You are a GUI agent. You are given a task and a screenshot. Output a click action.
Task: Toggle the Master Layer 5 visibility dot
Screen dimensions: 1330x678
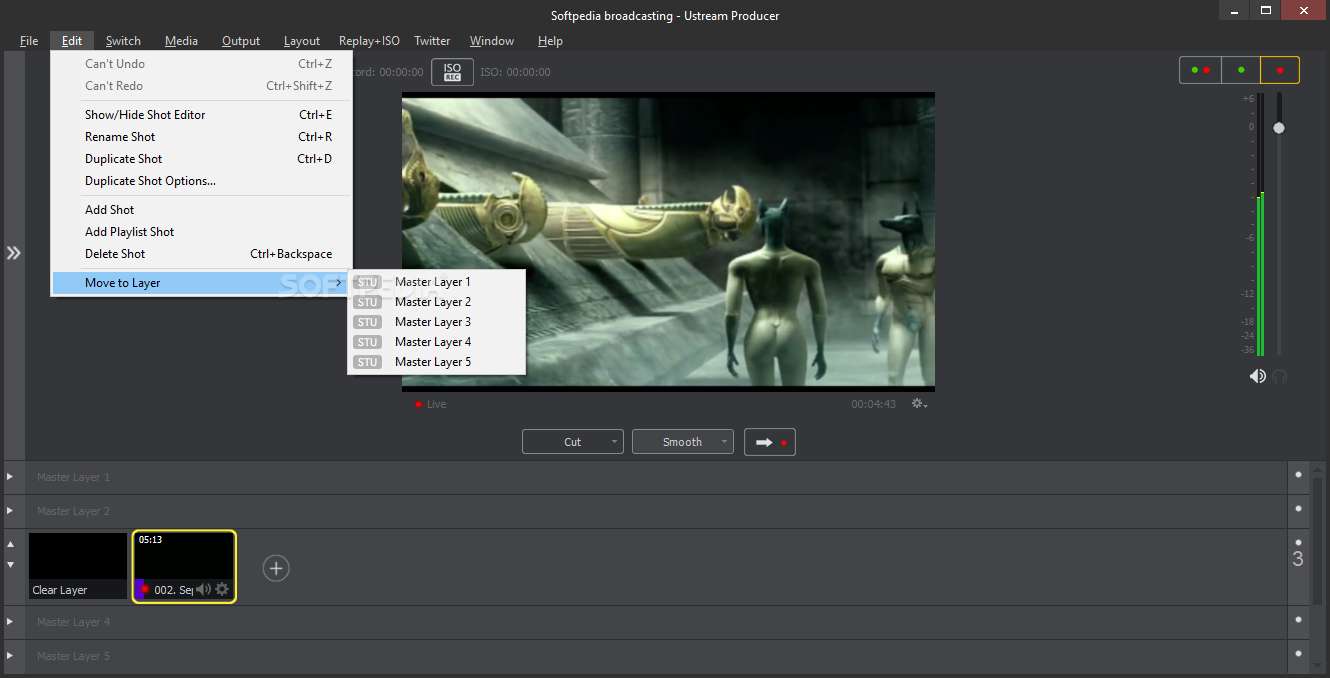[1298, 655]
